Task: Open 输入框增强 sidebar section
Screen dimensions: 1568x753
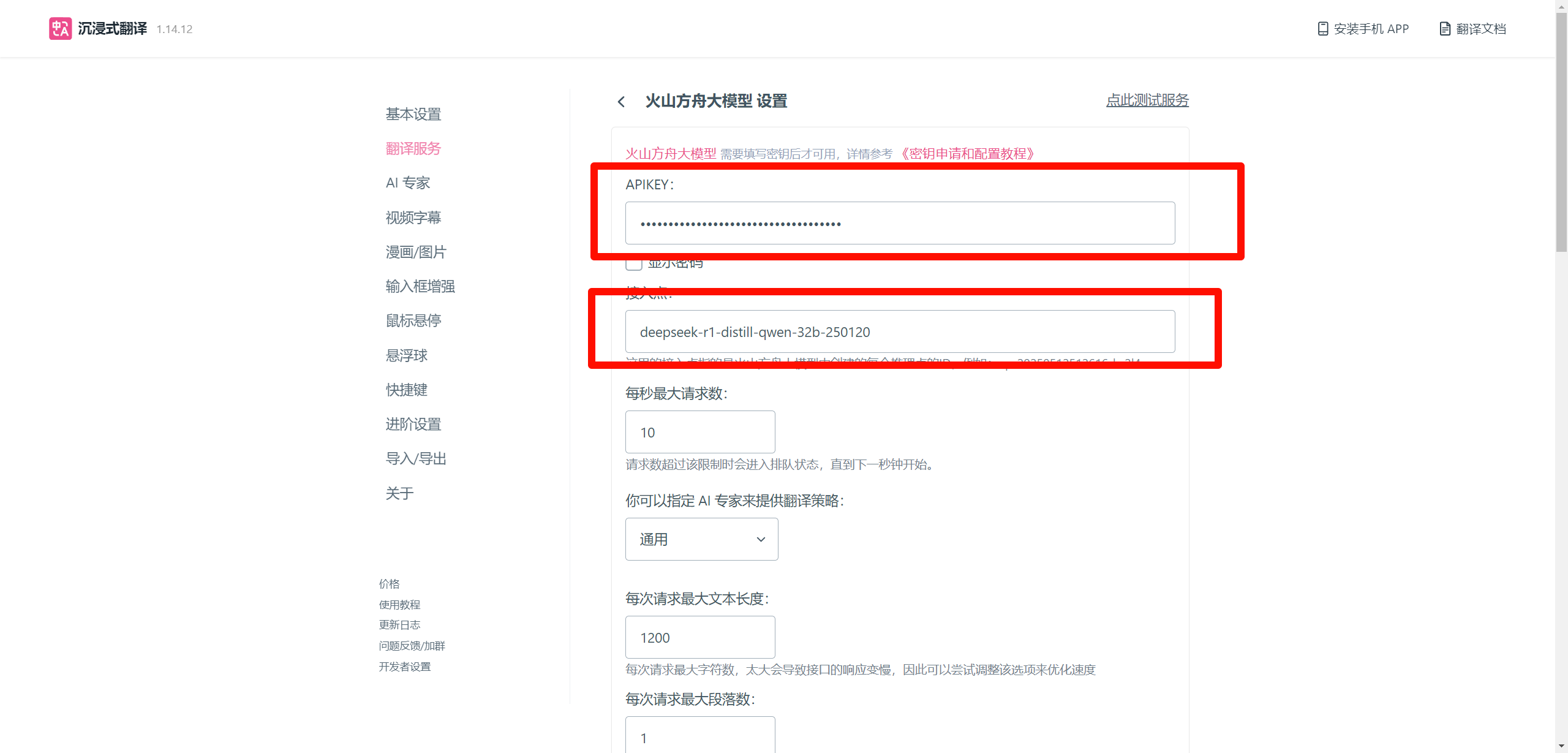Action: click(x=420, y=286)
